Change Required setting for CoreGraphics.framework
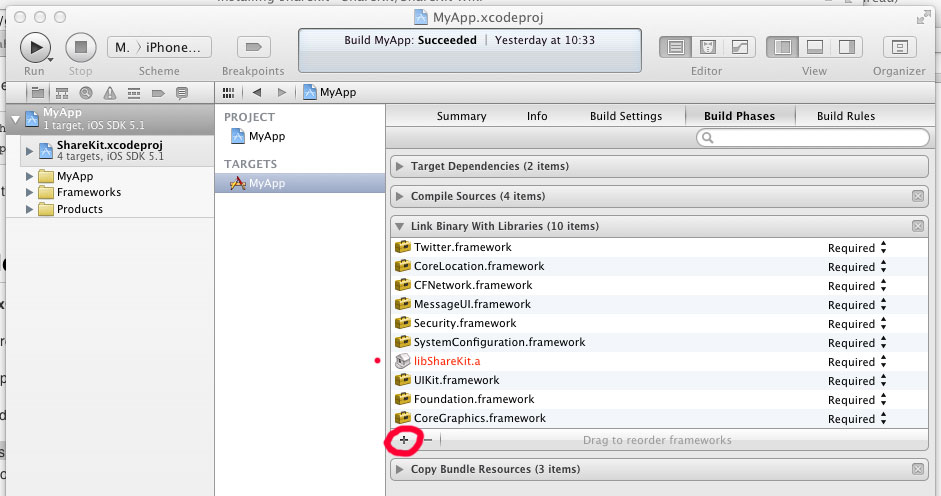 tap(857, 419)
